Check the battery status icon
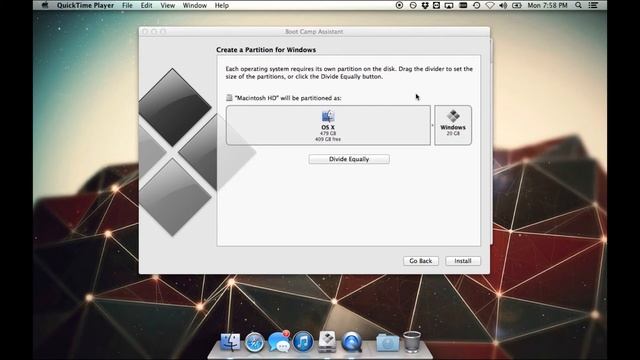 pyautogui.click(x=517, y=5)
